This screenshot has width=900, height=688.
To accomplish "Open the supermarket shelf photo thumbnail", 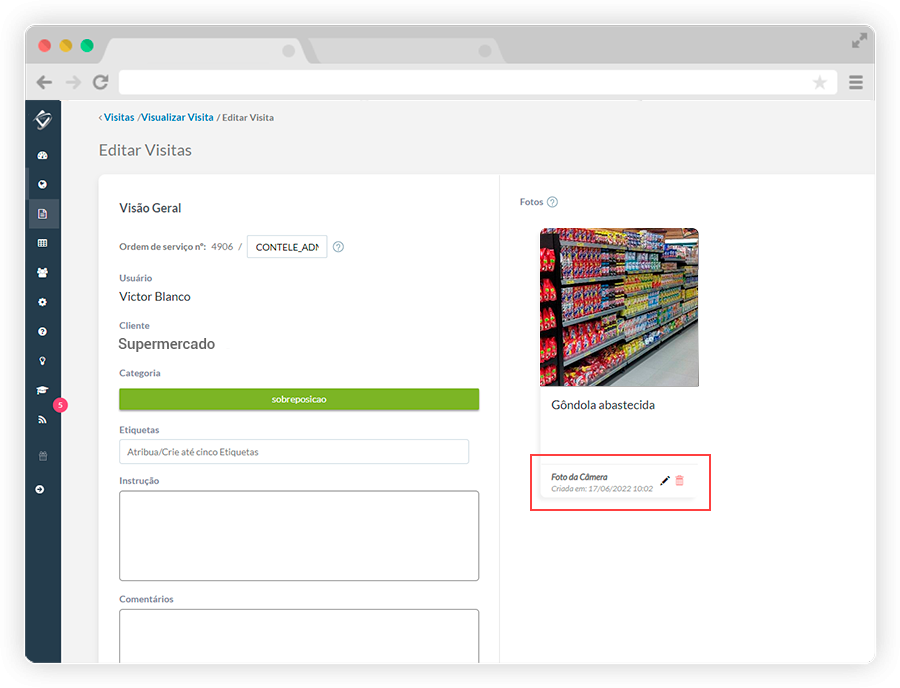I will point(619,307).
